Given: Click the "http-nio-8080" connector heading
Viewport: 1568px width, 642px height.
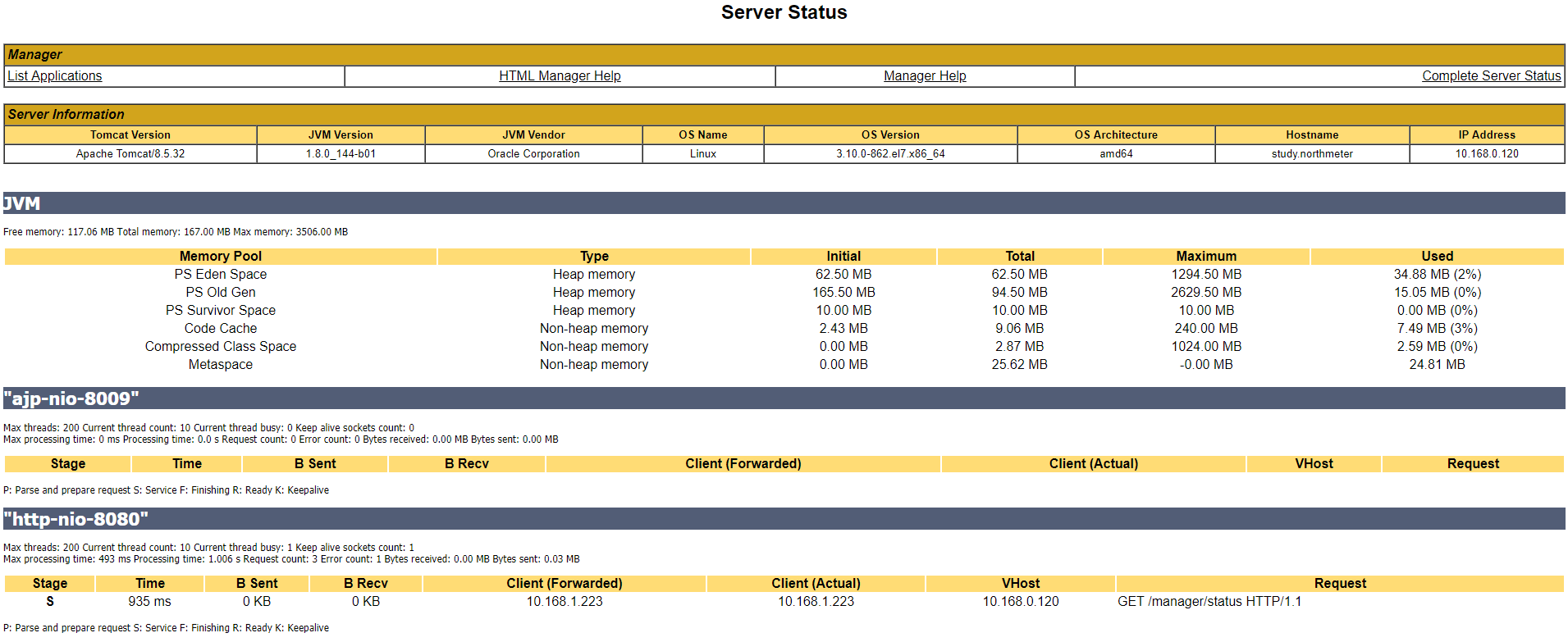Looking at the screenshot, I should coord(76,519).
